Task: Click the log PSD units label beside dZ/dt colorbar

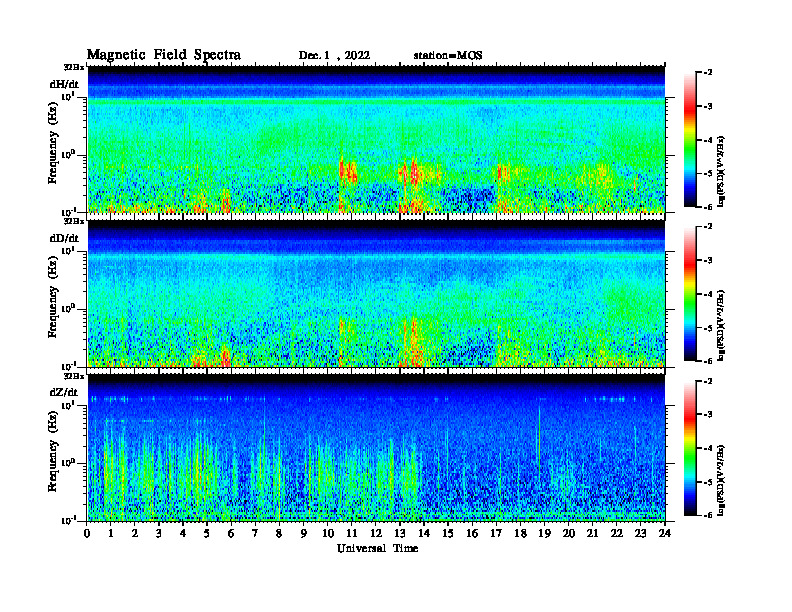Action: coord(722,480)
